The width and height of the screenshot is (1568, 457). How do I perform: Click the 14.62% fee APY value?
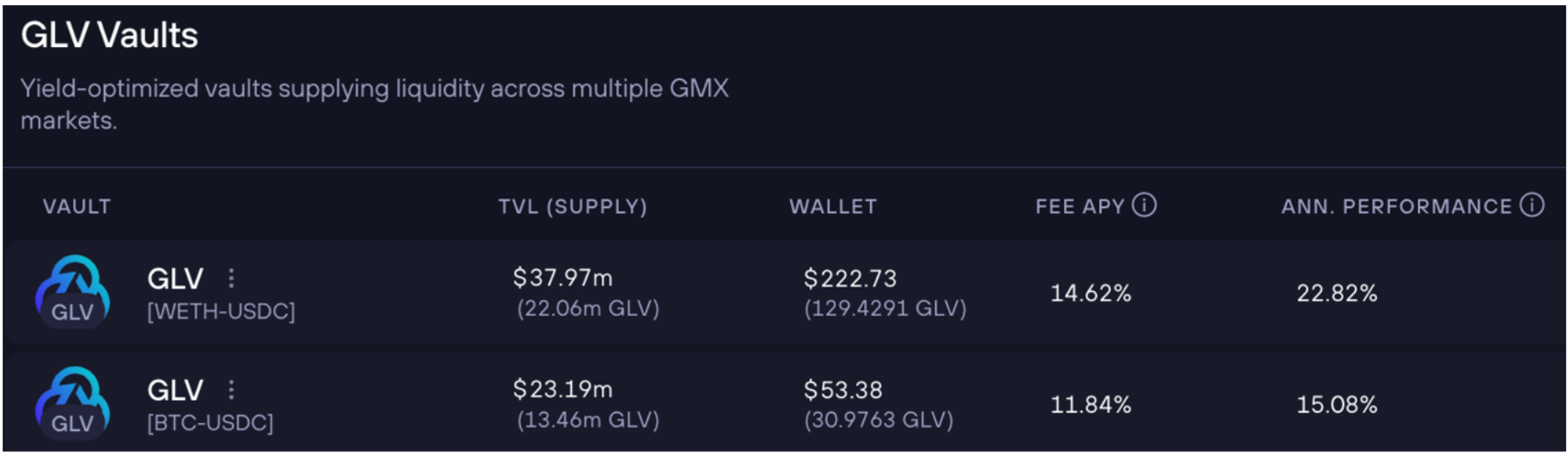1090,294
